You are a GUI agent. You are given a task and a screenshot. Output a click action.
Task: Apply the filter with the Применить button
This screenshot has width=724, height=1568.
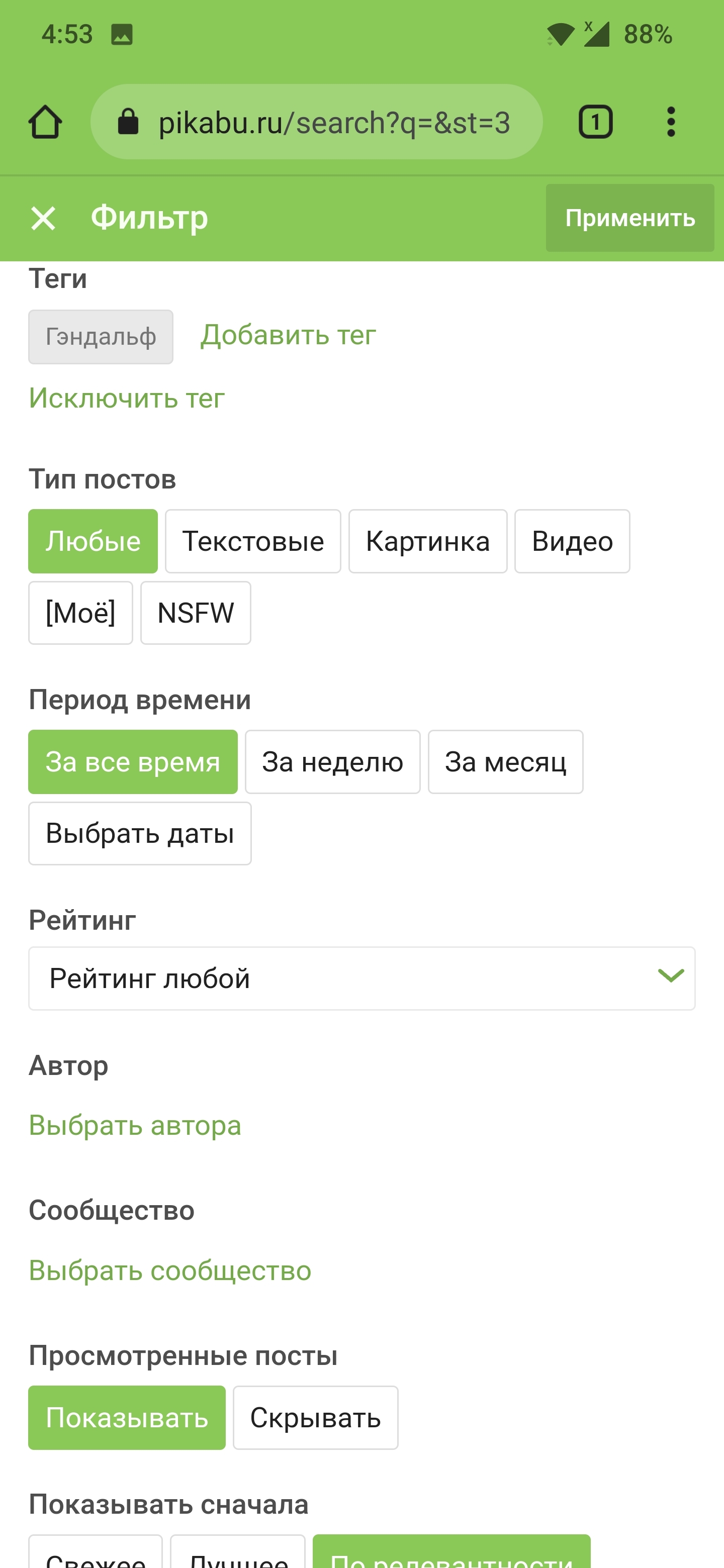[x=629, y=218]
